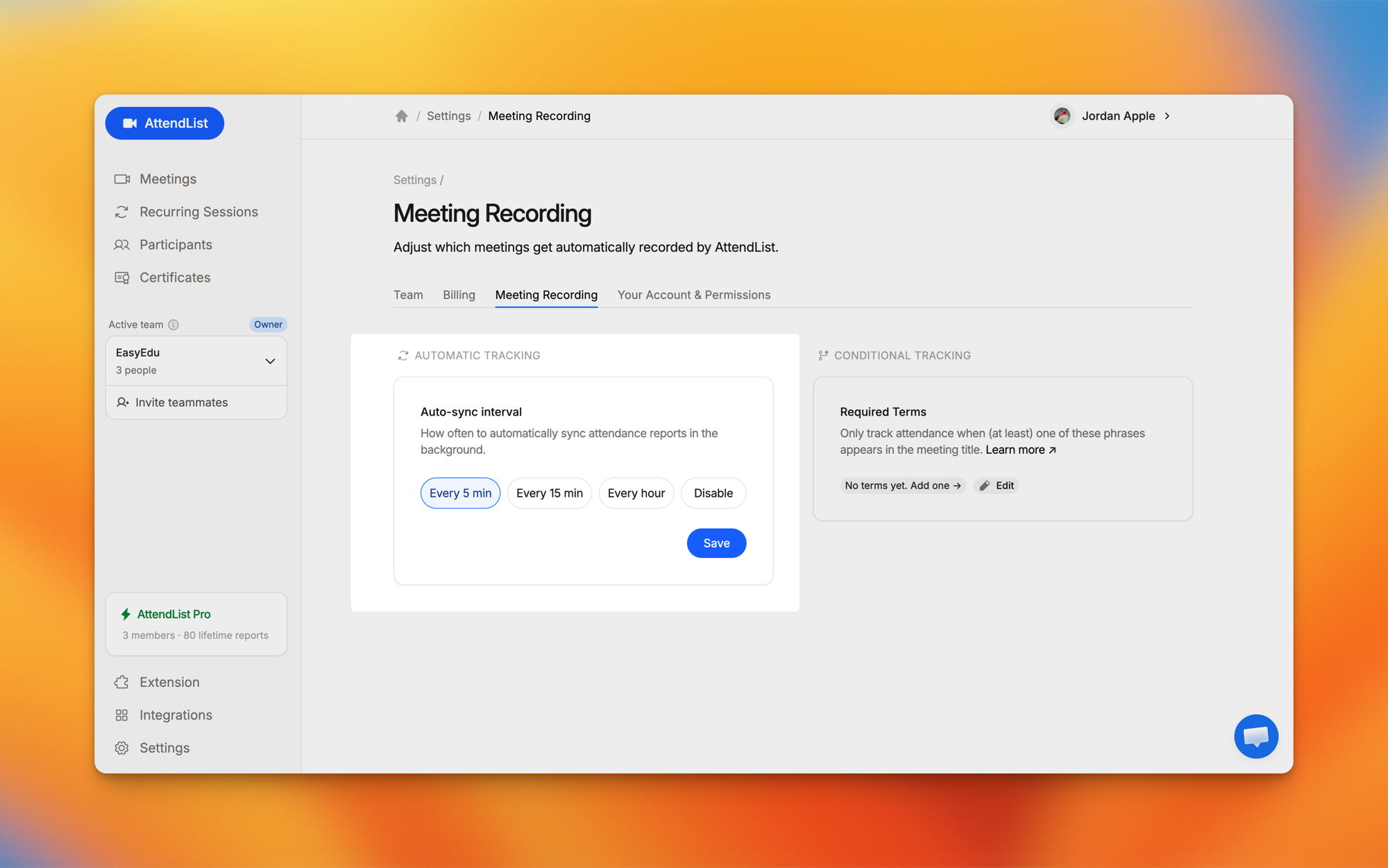
Task: Switch to the Team tab
Action: tap(408, 295)
